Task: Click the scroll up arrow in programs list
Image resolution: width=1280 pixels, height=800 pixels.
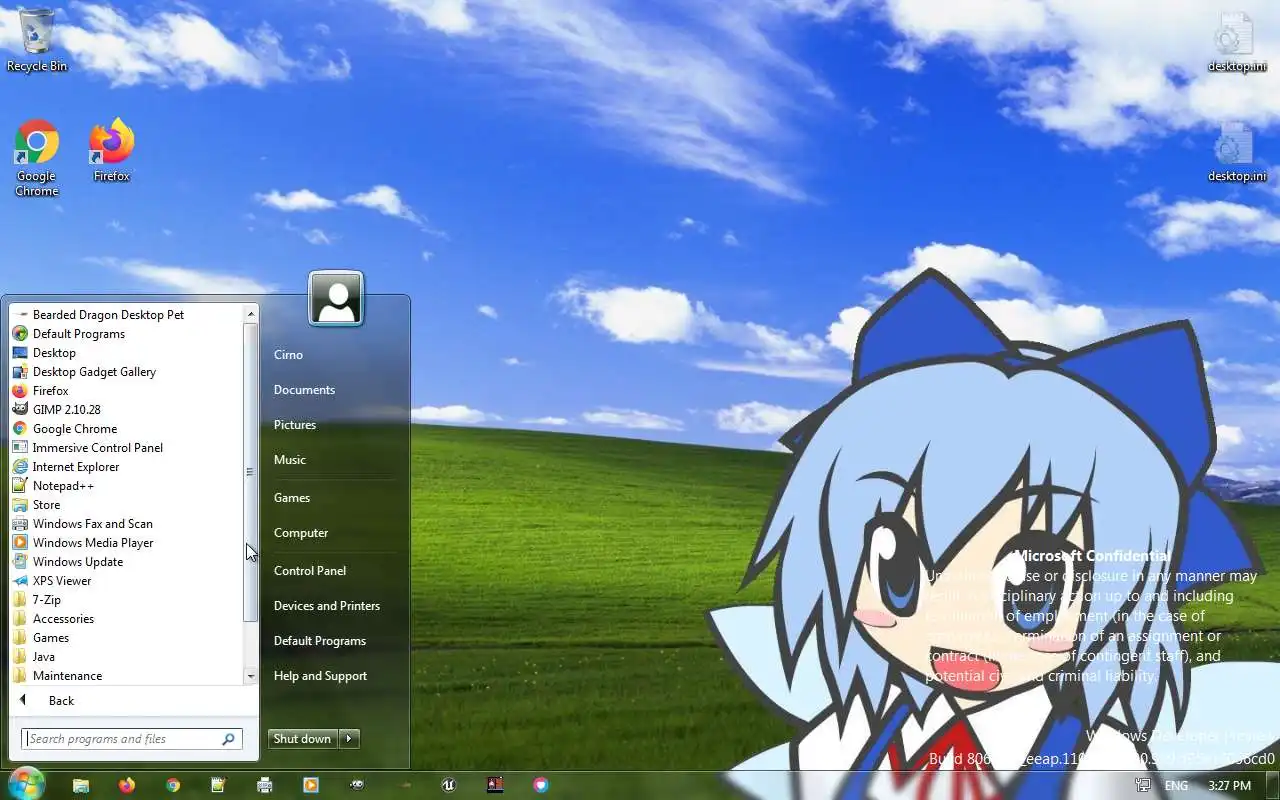Action: pyautogui.click(x=250, y=314)
